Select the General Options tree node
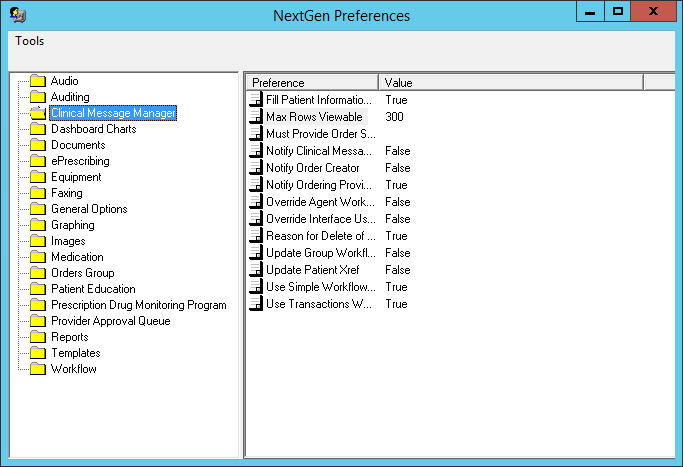Screen dimensions: 683x467 89,209
